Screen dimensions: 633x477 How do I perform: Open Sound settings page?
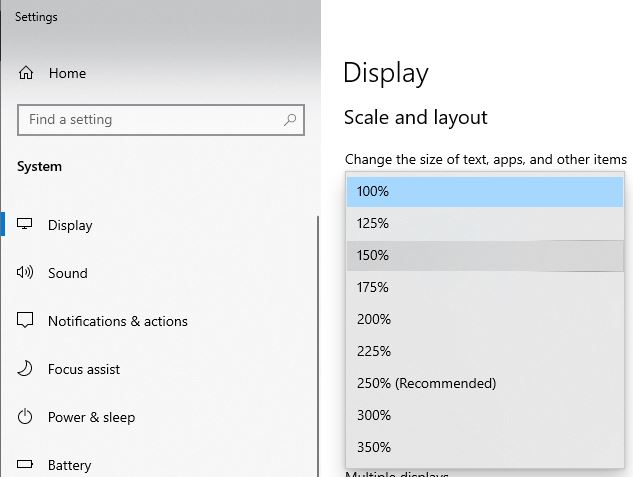tap(68, 273)
